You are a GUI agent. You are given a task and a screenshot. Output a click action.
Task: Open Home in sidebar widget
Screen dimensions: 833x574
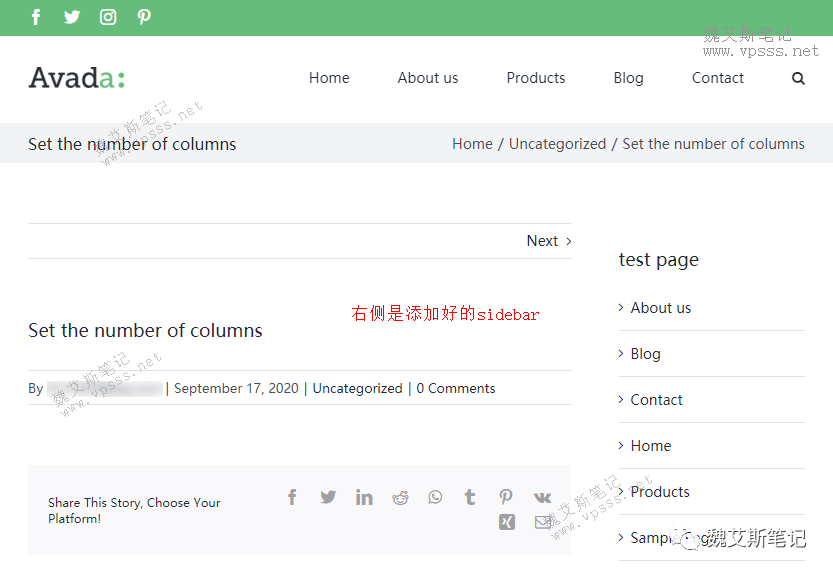pyautogui.click(x=651, y=446)
